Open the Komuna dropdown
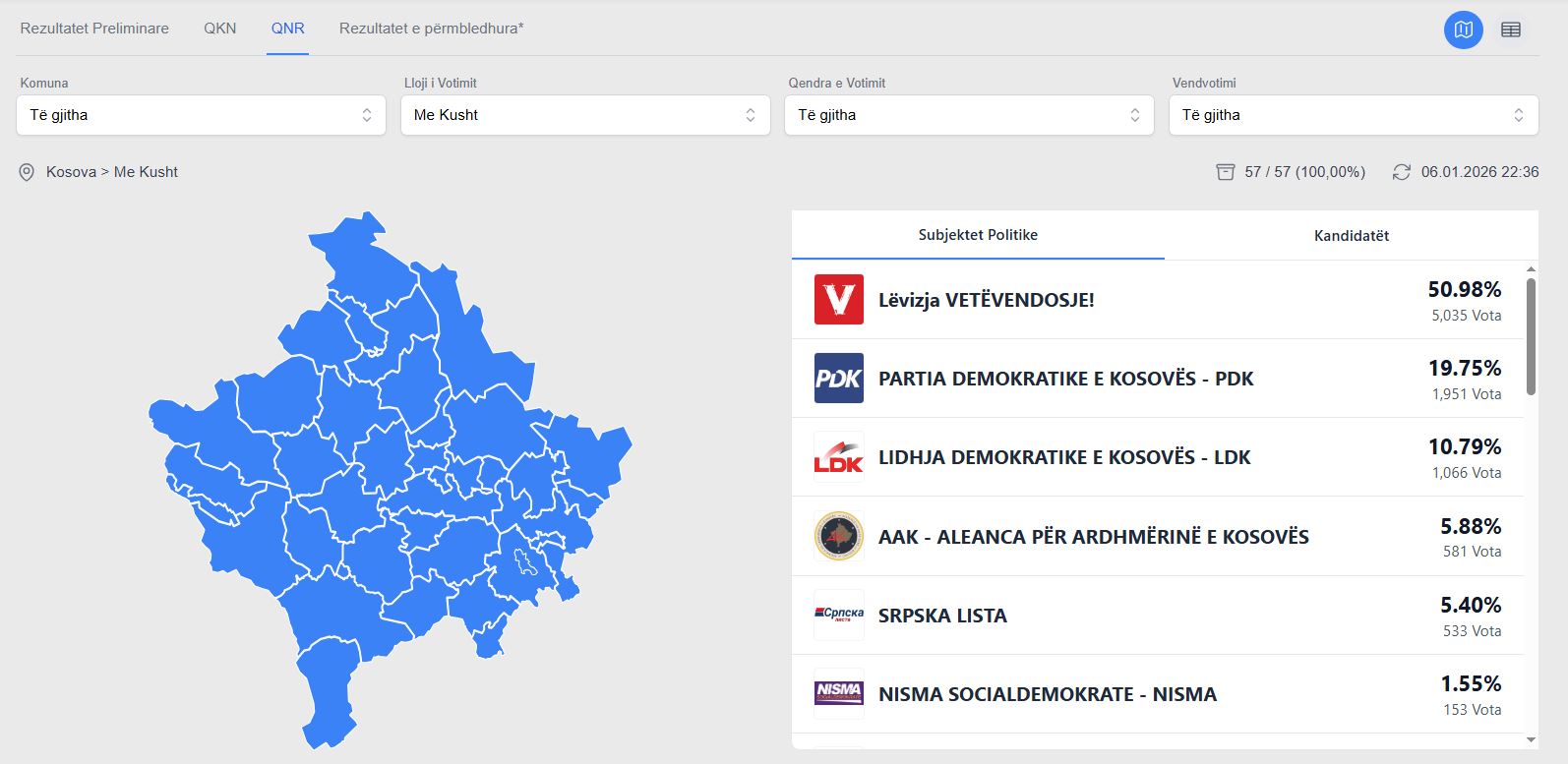Image resolution: width=1568 pixels, height=764 pixels. point(201,115)
